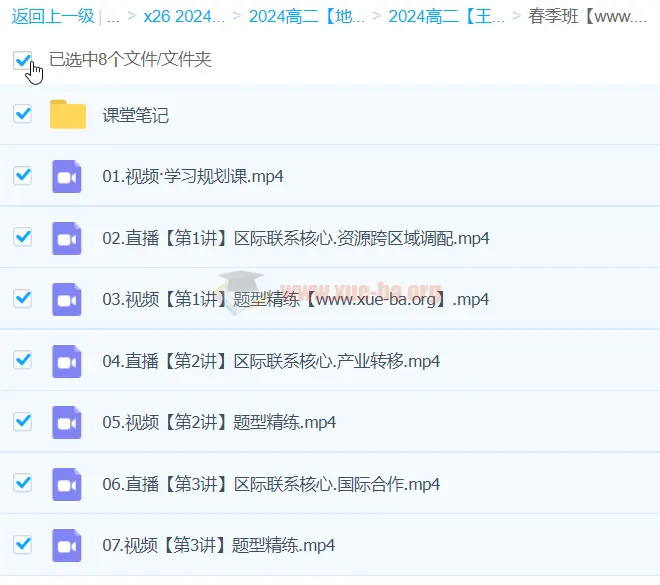660x585 pixels.
Task: Open file 06.直播【第3讲】区际联系核心.国际合作.mp4
Action: [271, 484]
